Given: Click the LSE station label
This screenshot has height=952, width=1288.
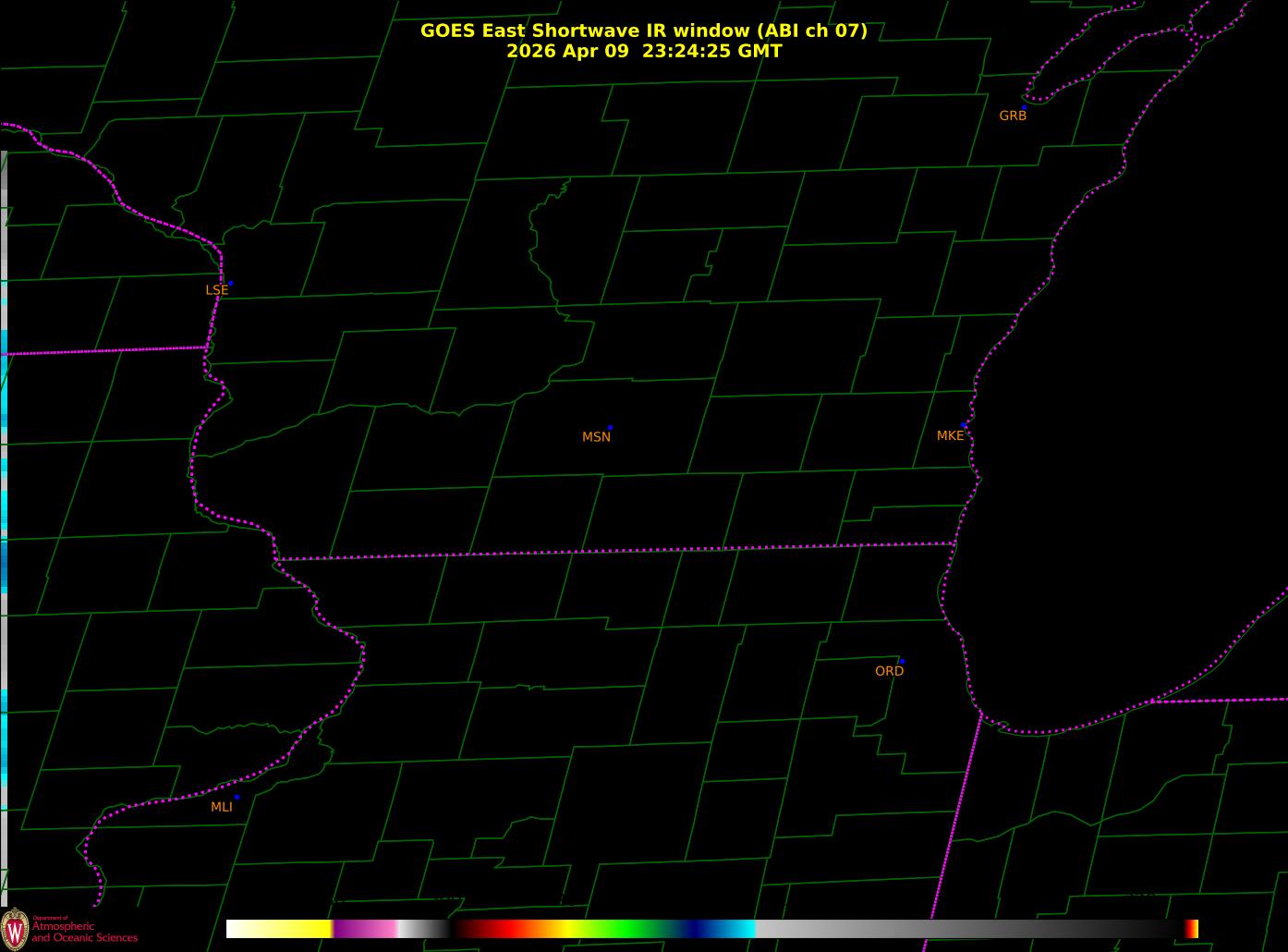Looking at the screenshot, I should (216, 290).
